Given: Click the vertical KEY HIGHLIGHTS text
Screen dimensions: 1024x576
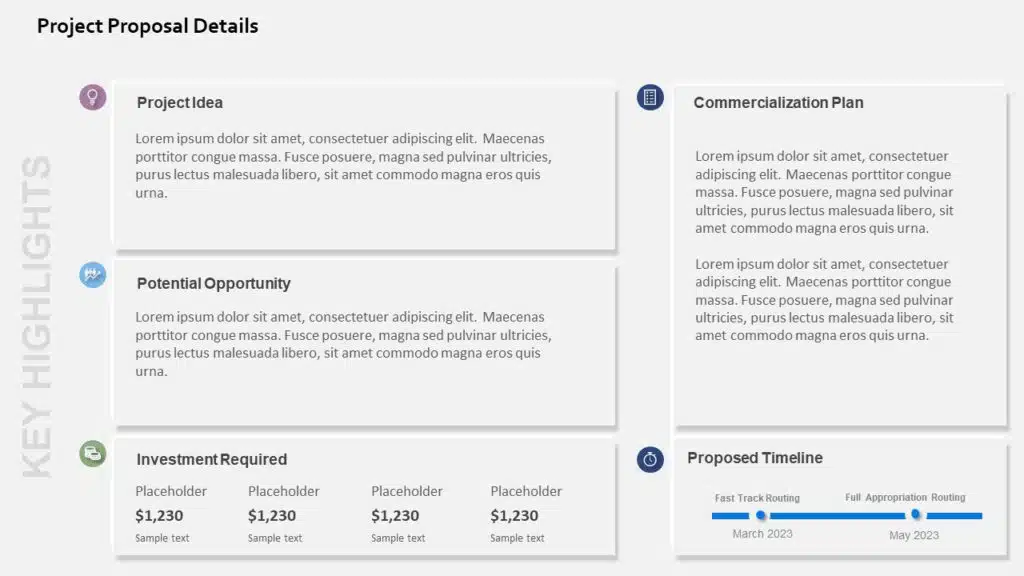Looking at the screenshot, I should coord(37,315).
